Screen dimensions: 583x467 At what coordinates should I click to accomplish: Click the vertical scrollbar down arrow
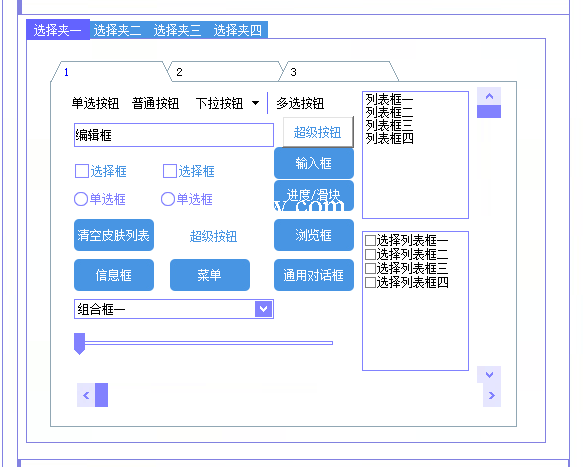[x=489, y=374]
